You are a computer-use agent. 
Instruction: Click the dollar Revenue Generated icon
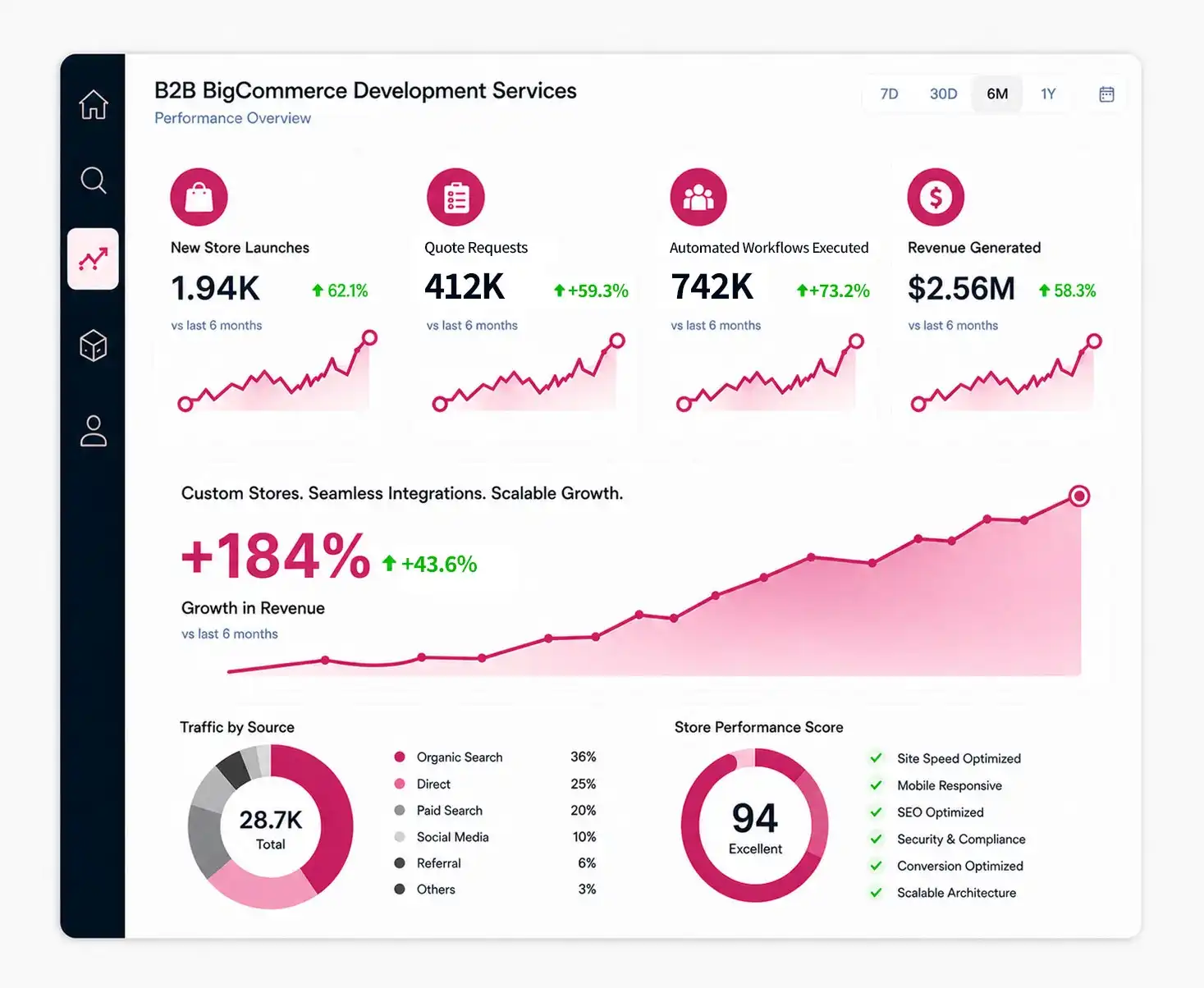936,197
